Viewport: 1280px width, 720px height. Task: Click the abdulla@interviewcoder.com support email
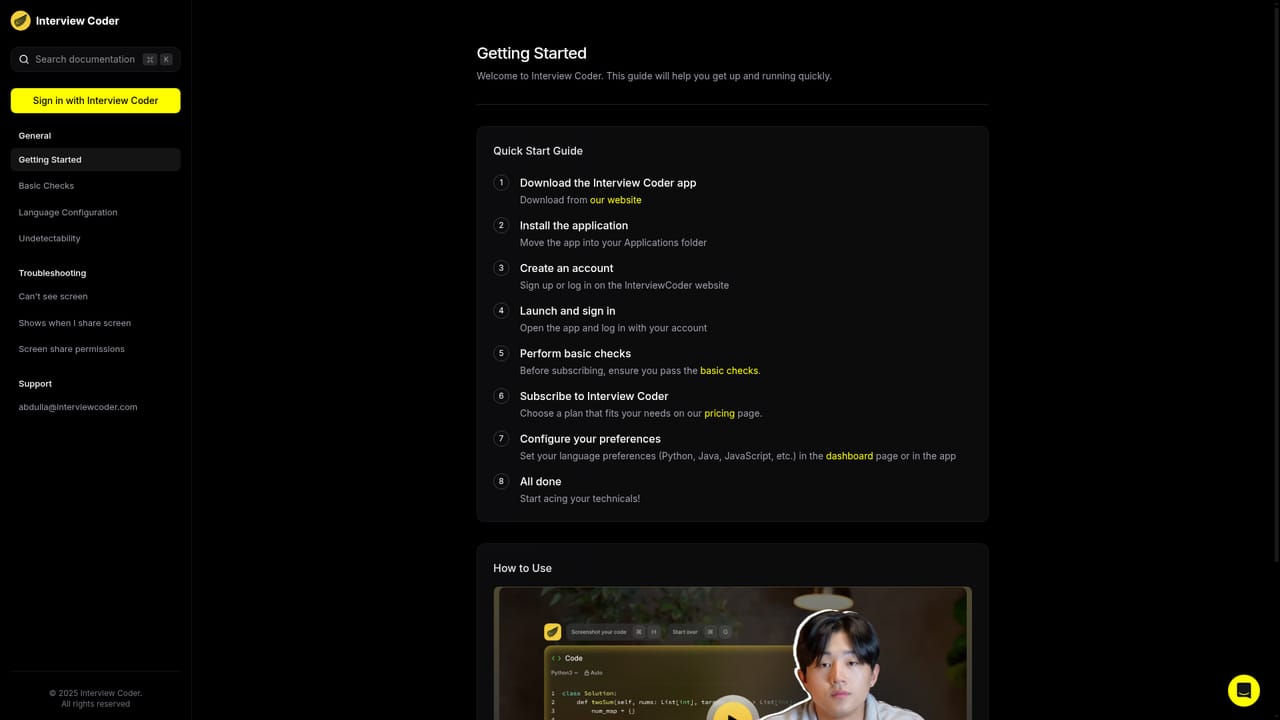click(x=78, y=407)
